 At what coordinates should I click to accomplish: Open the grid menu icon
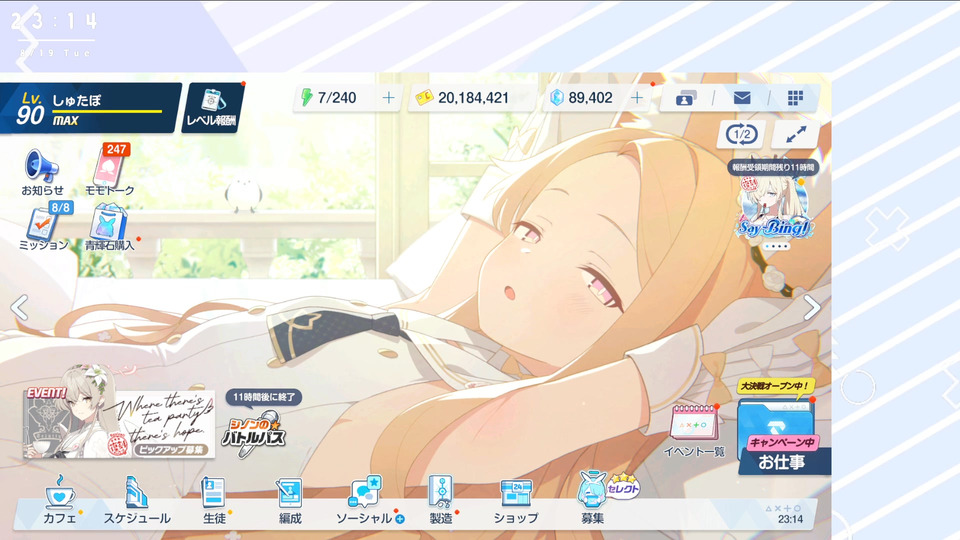click(795, 98)
